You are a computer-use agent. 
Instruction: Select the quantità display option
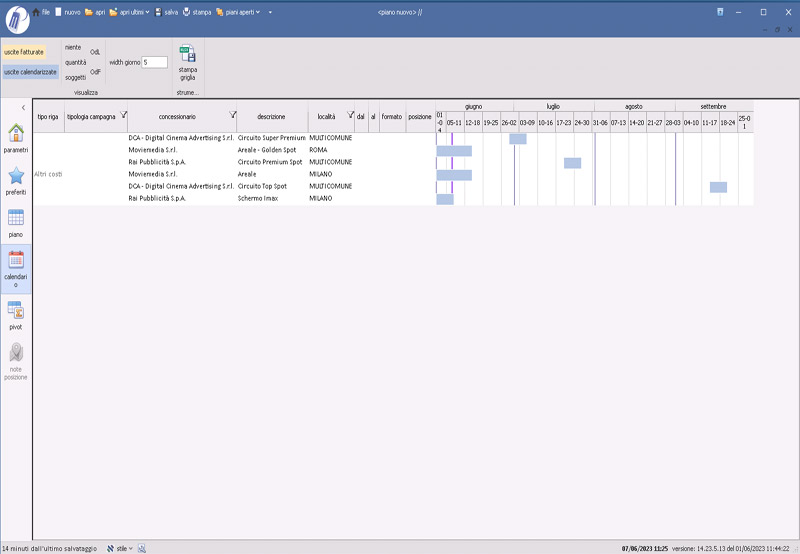[75, 62]
